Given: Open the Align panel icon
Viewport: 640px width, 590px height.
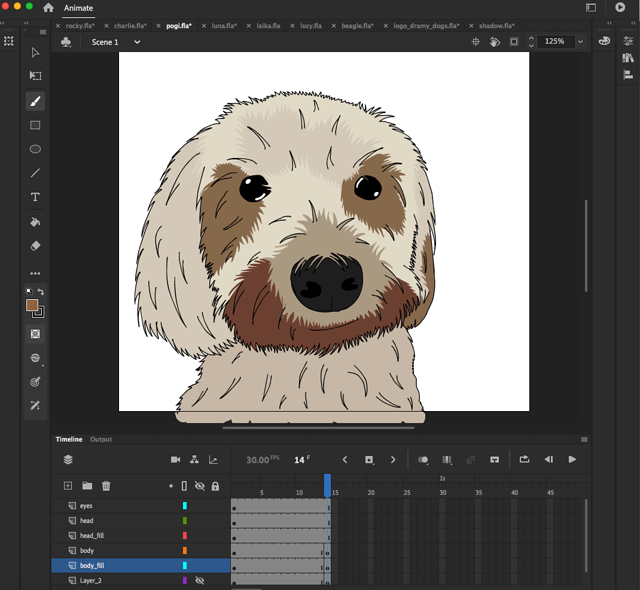Looking at the screenshot, I should 628,75.
